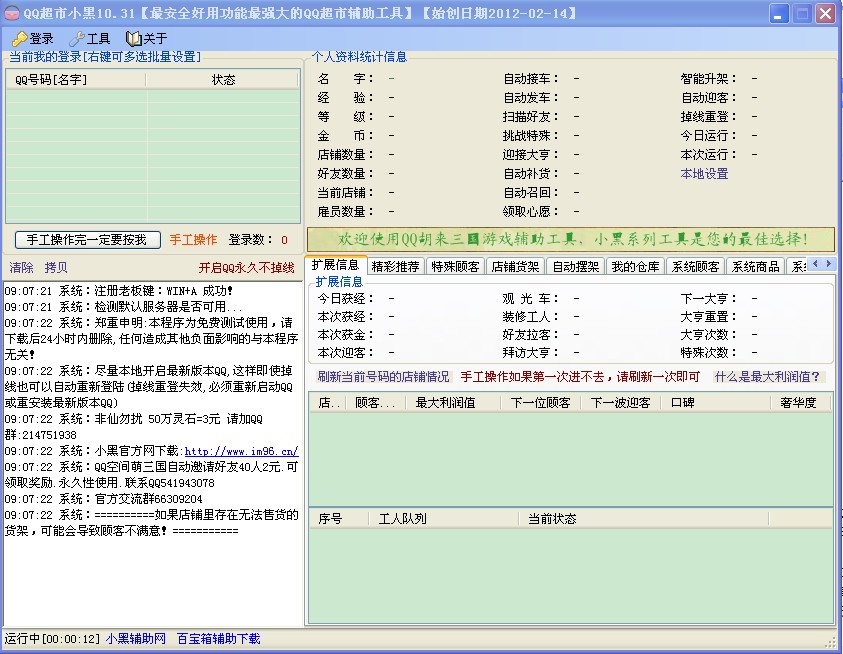
Task: Open the 本地设置 link
Action: (x=704, y=174)
